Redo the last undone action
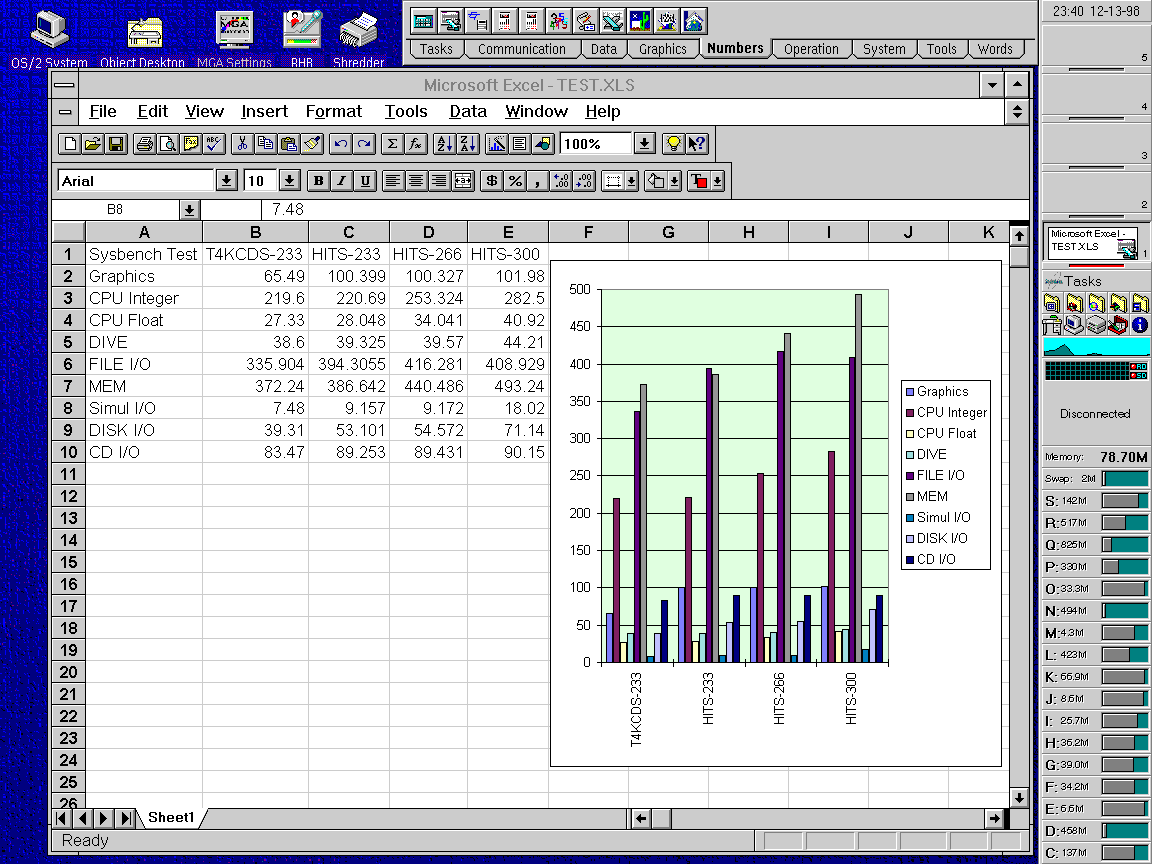The width and height of the screenshot is (1152, 864). tap(364, 143)
